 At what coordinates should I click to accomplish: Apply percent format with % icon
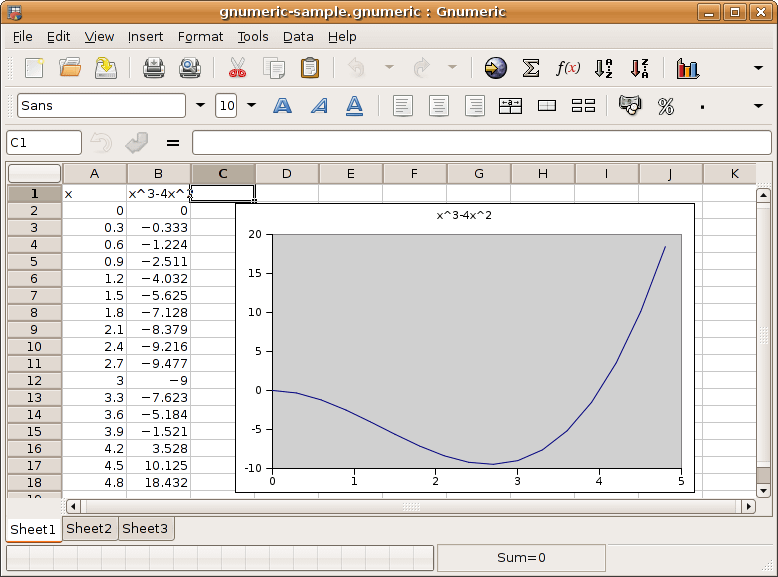[x=665, y=106]
